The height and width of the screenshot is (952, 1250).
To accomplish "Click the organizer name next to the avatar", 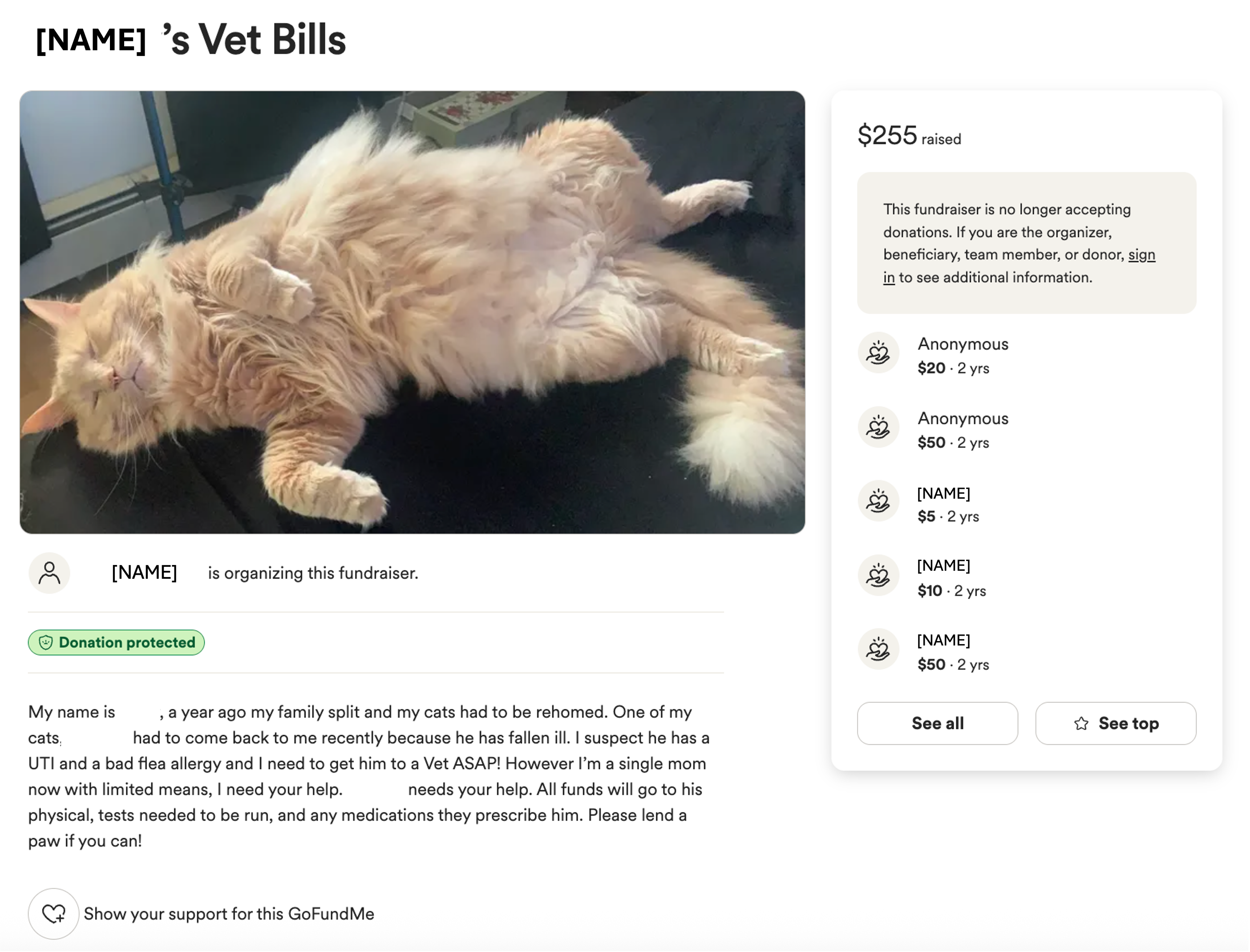I will [x=144, y=573].
